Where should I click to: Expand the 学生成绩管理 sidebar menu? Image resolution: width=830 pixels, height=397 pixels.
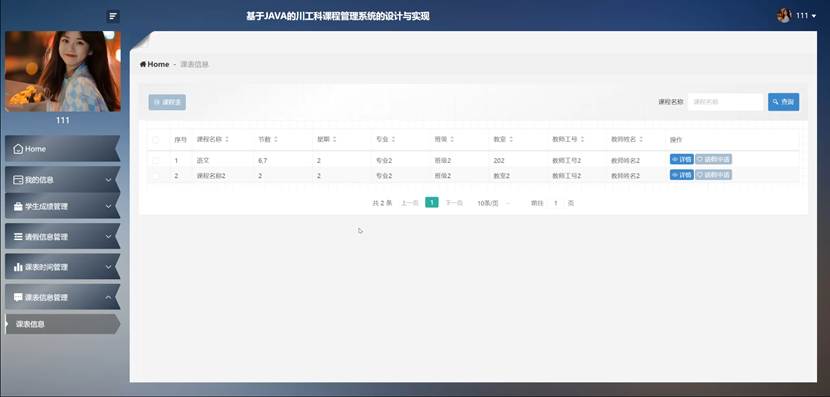(62, 206)
